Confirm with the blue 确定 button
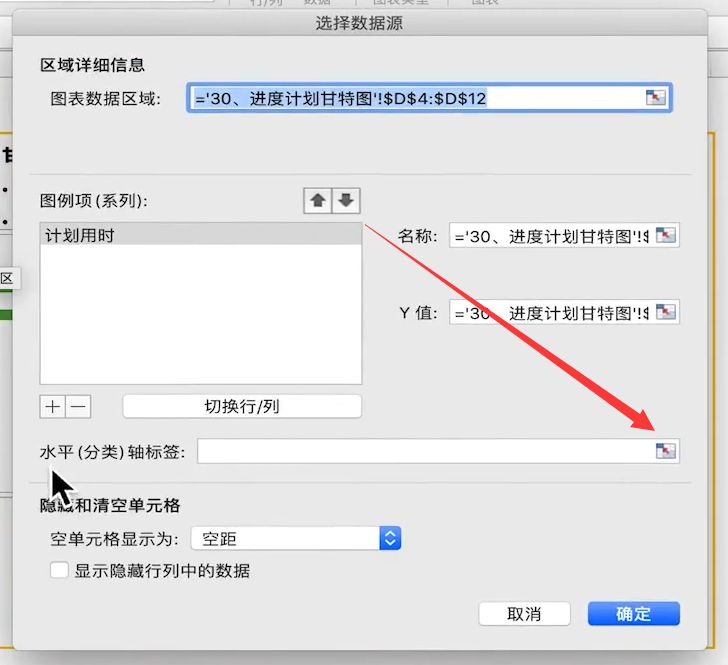This screenshot has height=665, width=728. (x=634, y=614)
